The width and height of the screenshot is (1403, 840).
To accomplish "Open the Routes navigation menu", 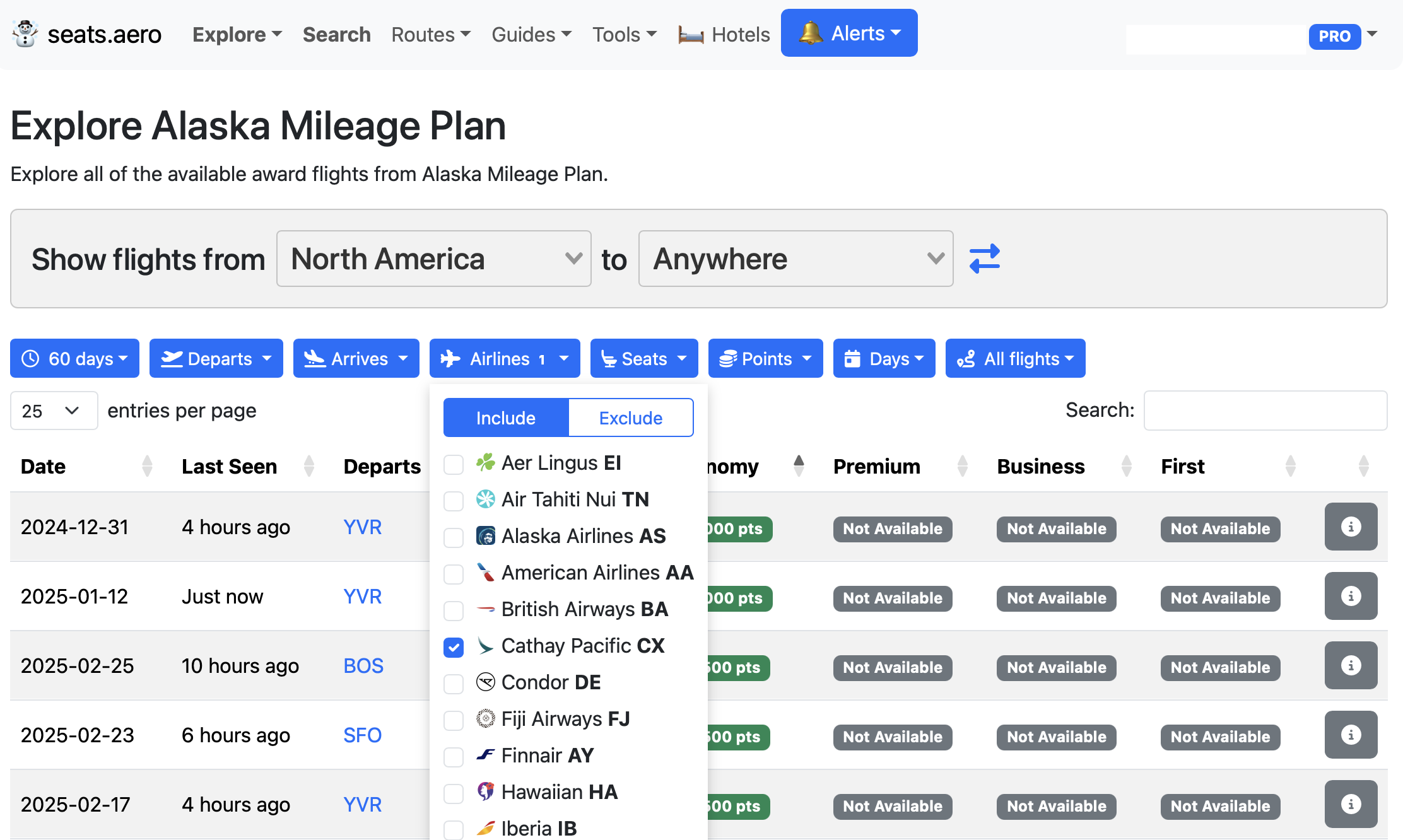I will click(431, 34).
